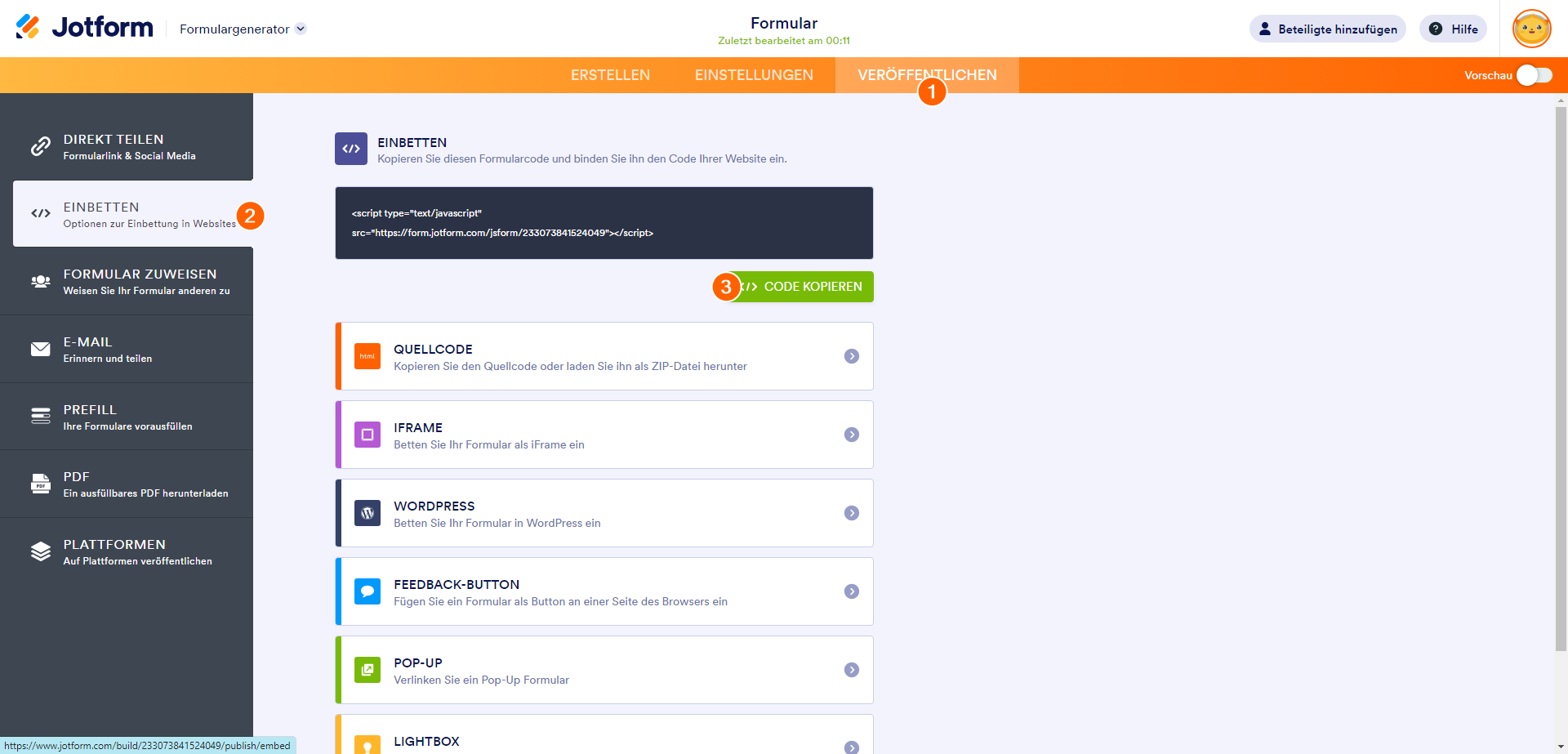Open the Quellcode embed option
Viewport: 1568px width, 754px height.
[604, 356]
